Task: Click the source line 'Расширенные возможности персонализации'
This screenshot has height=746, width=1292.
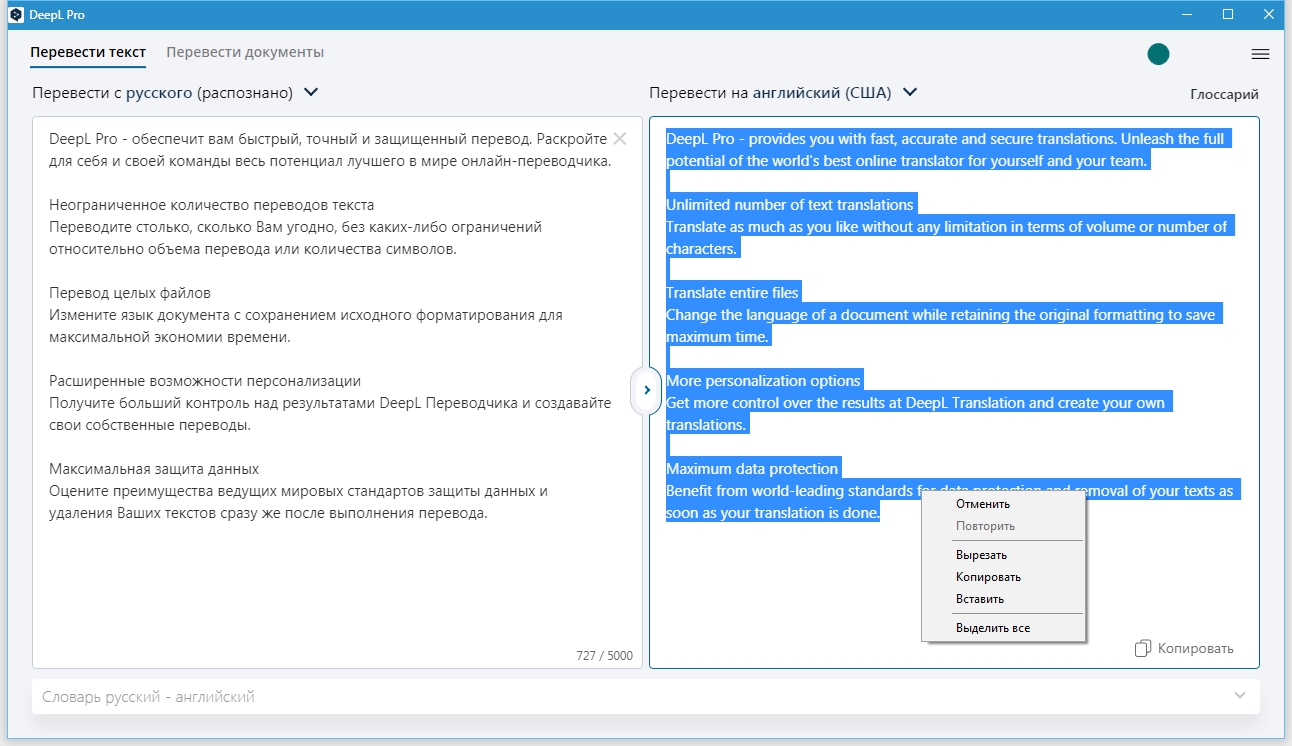Action: 205,381
